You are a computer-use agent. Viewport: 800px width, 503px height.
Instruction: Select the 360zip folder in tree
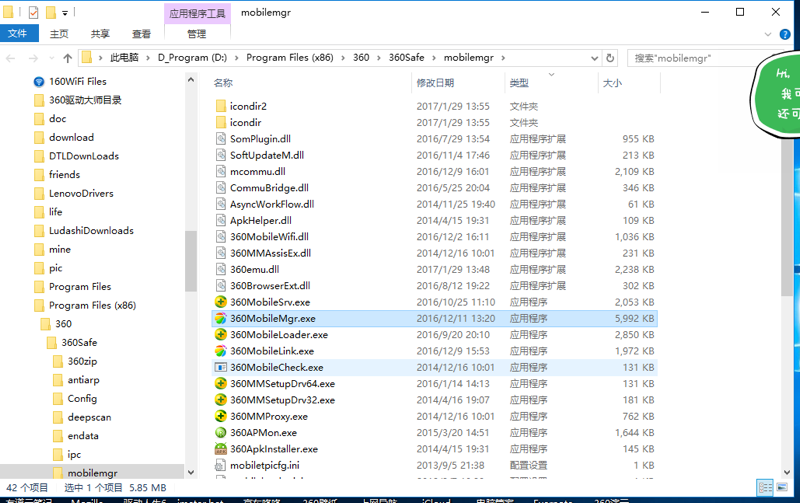coord(82,361)
